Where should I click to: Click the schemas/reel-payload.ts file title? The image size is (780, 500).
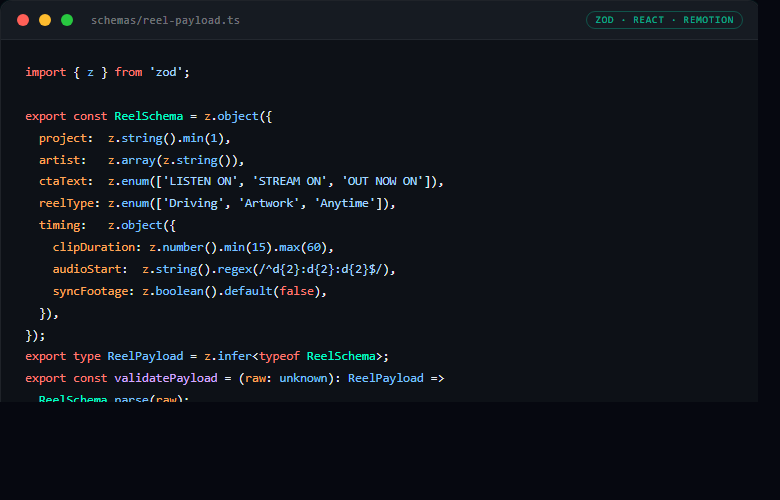click(165, 20)
